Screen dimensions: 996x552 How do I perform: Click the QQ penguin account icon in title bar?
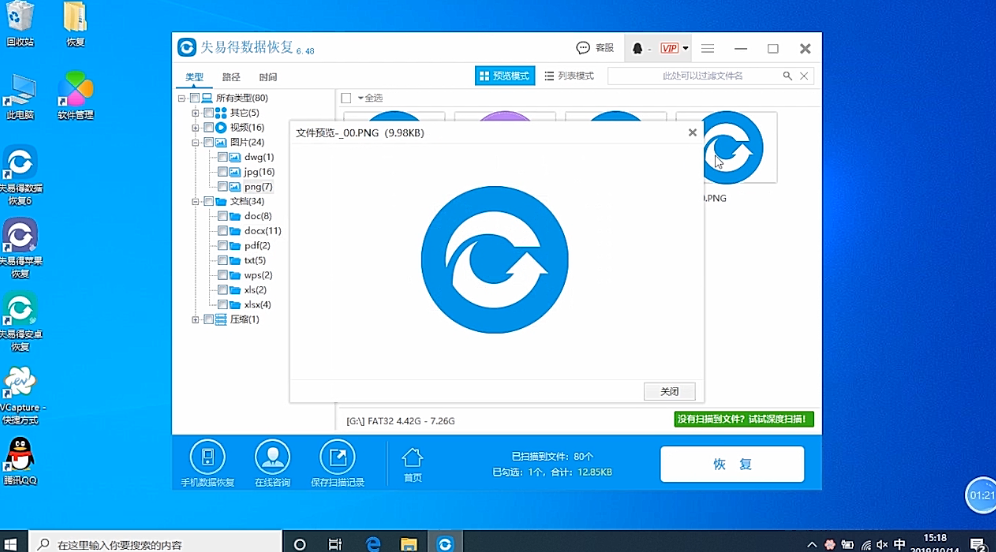tap(637, 48)
